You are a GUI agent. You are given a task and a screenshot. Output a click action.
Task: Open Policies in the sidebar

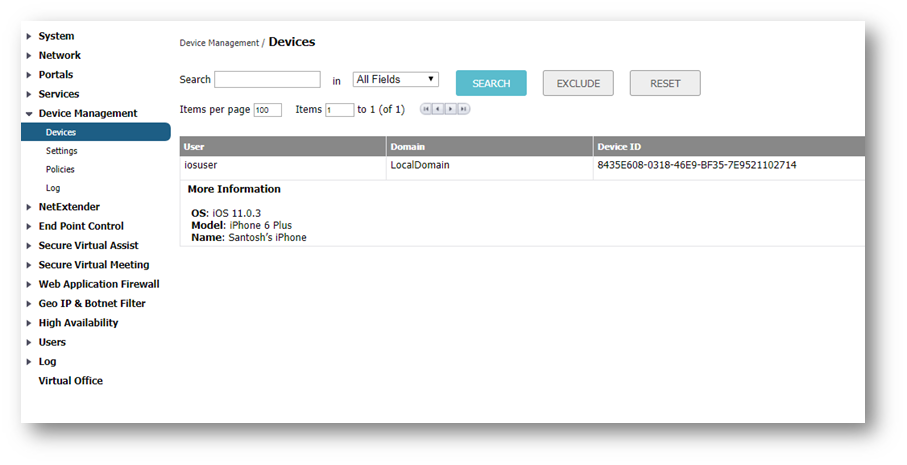[x=60, y=170]
